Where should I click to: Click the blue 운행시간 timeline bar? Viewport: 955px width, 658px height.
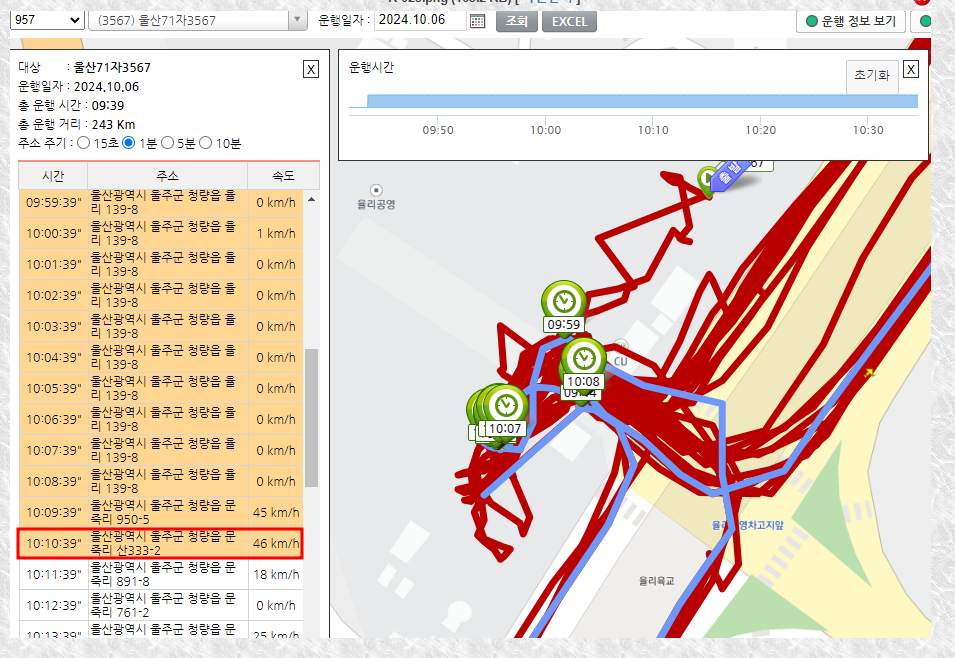[640, 101]
